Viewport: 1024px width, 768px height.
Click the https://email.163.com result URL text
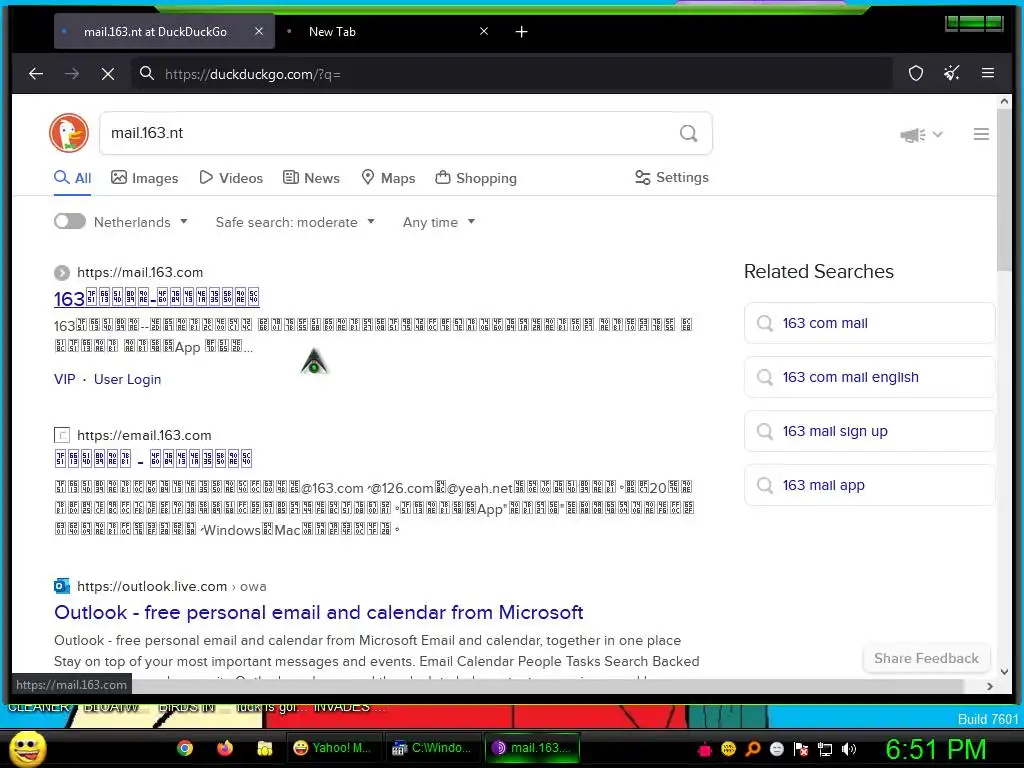coord(144,435)
